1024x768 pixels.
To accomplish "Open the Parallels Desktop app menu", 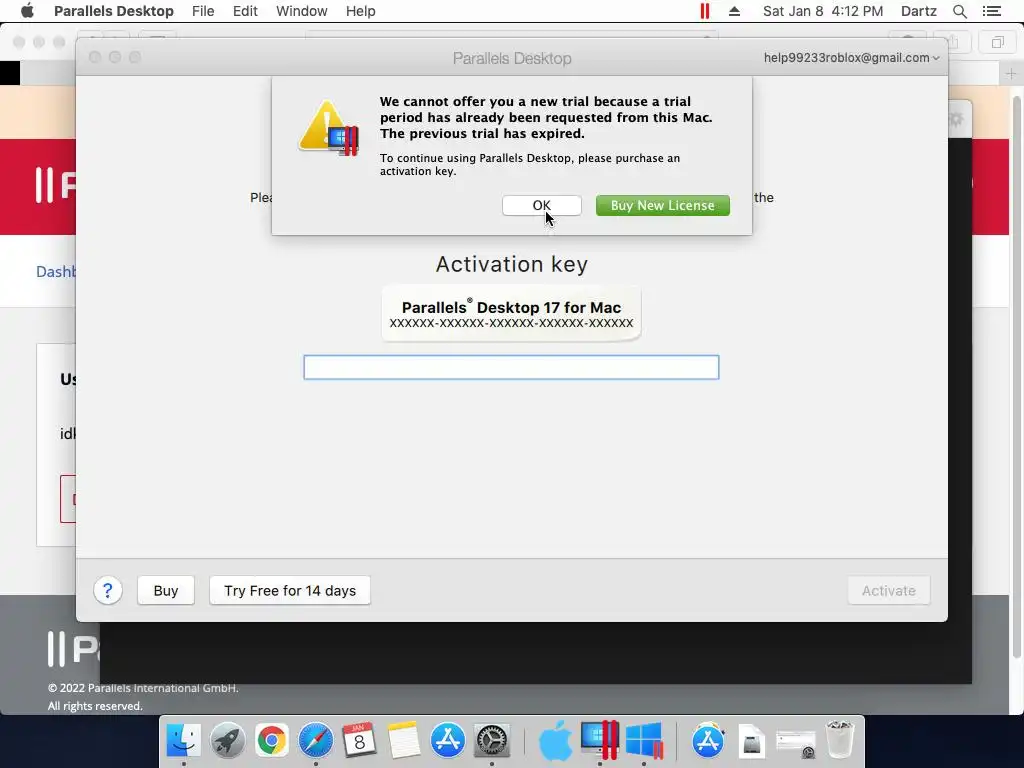I will point(114,11).
